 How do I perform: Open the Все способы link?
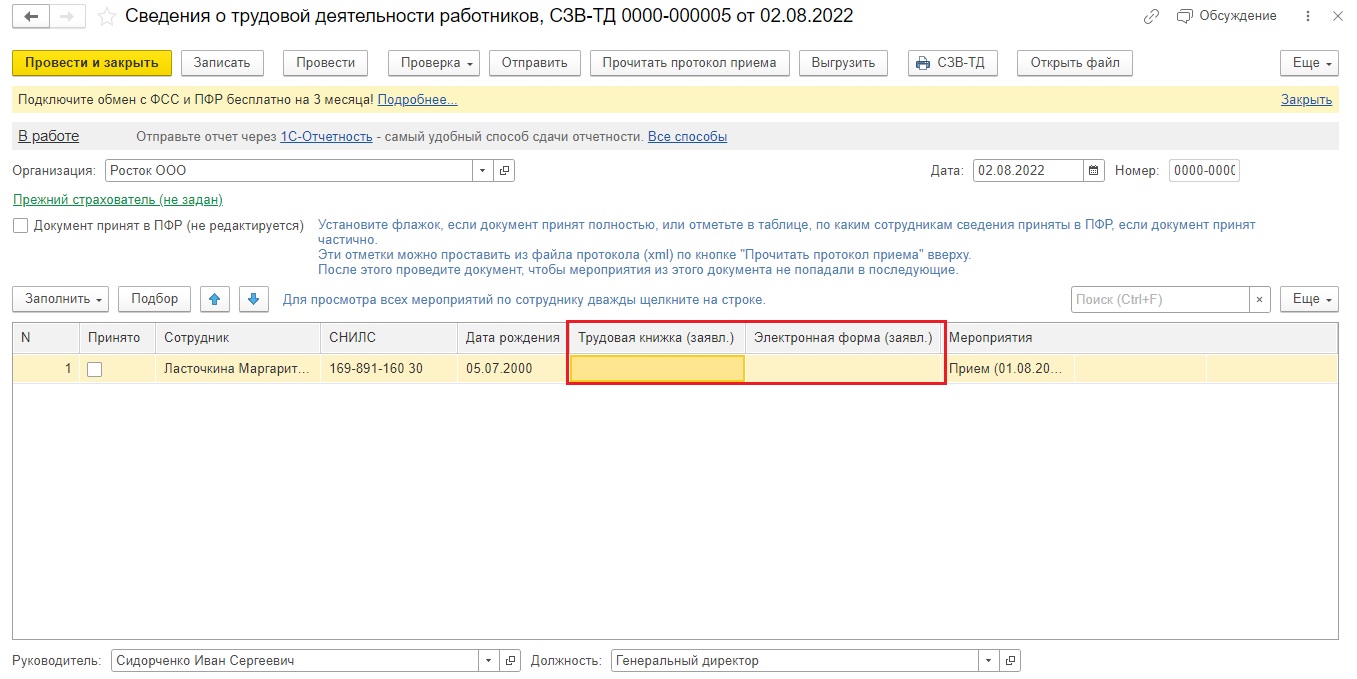point(687,136)
